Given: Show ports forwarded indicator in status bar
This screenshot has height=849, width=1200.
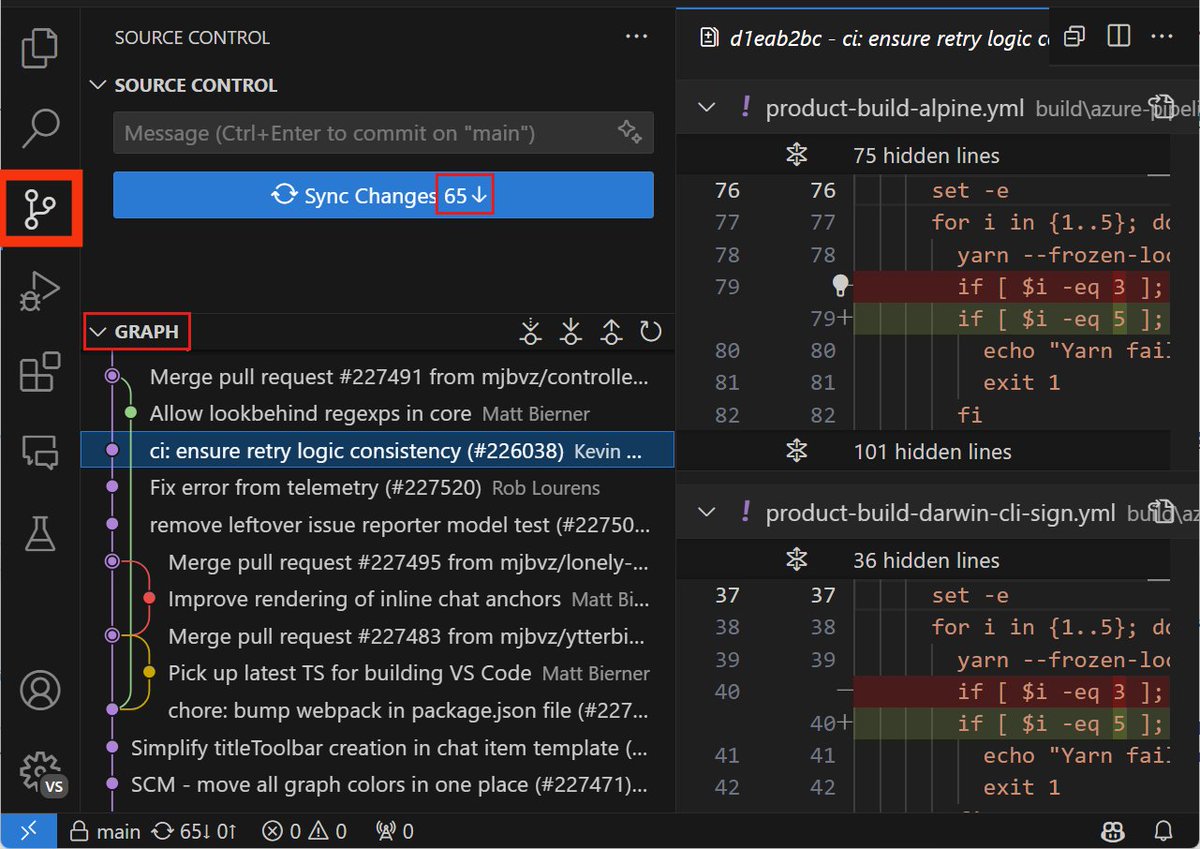Looking at the screenshot, I should (x=394, y=831).
